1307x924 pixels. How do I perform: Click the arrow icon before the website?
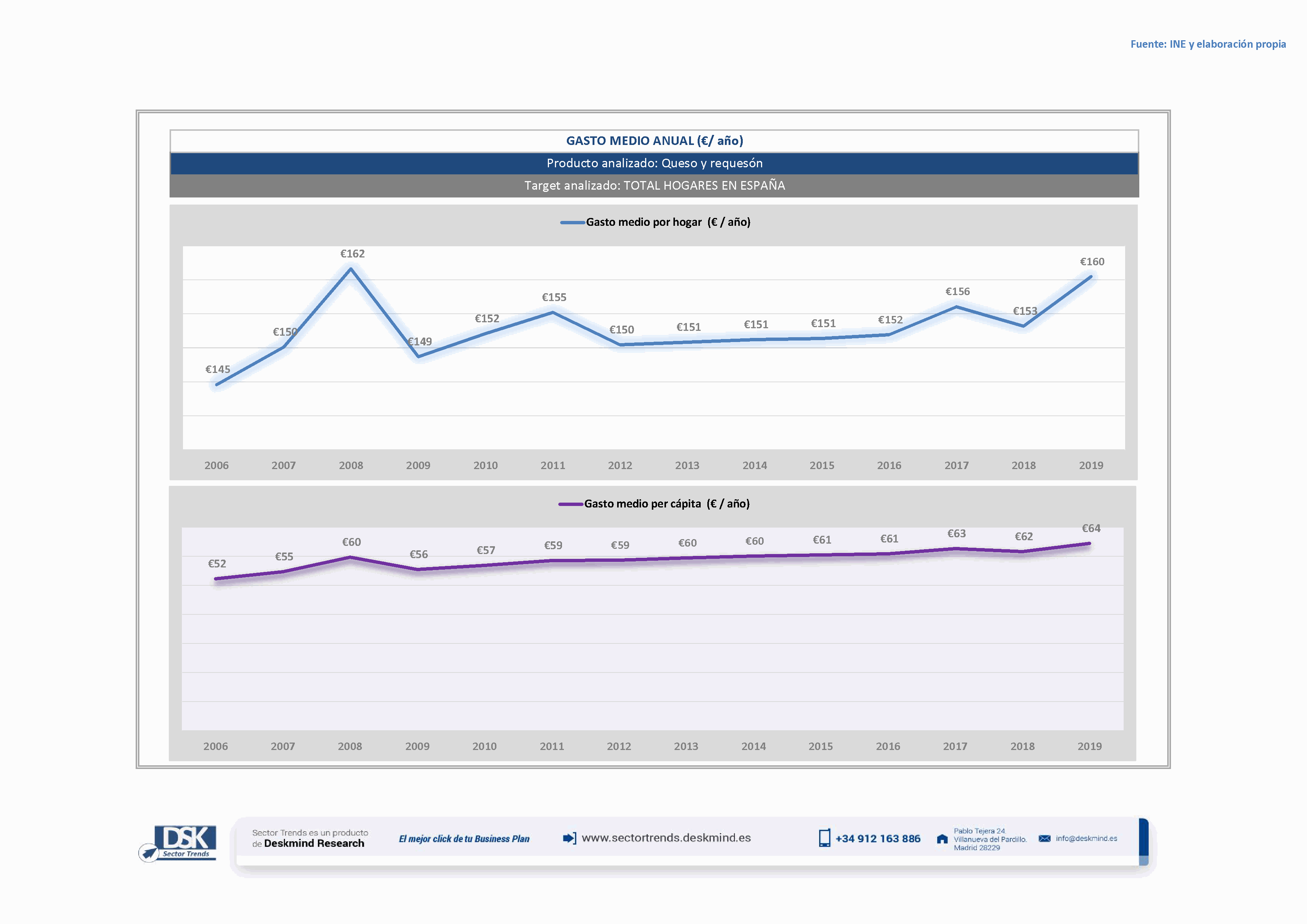[x=569, y=838]
